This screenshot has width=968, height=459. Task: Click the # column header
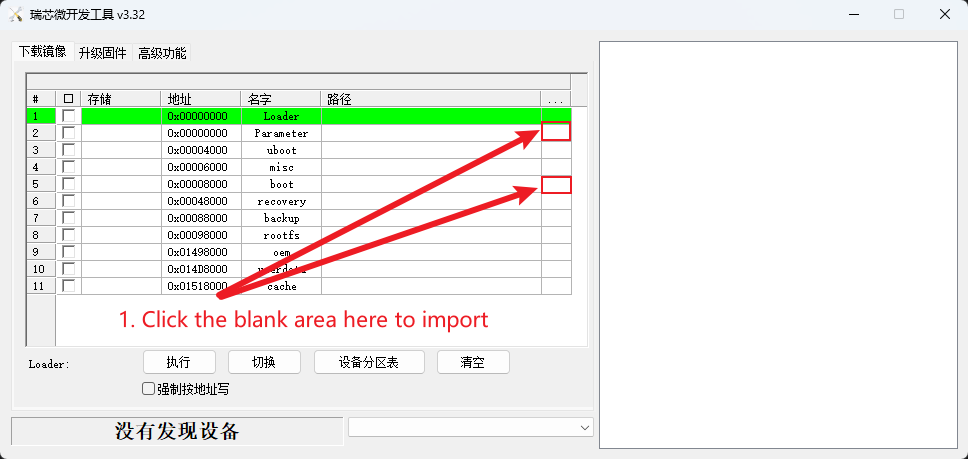pos(41,99)
